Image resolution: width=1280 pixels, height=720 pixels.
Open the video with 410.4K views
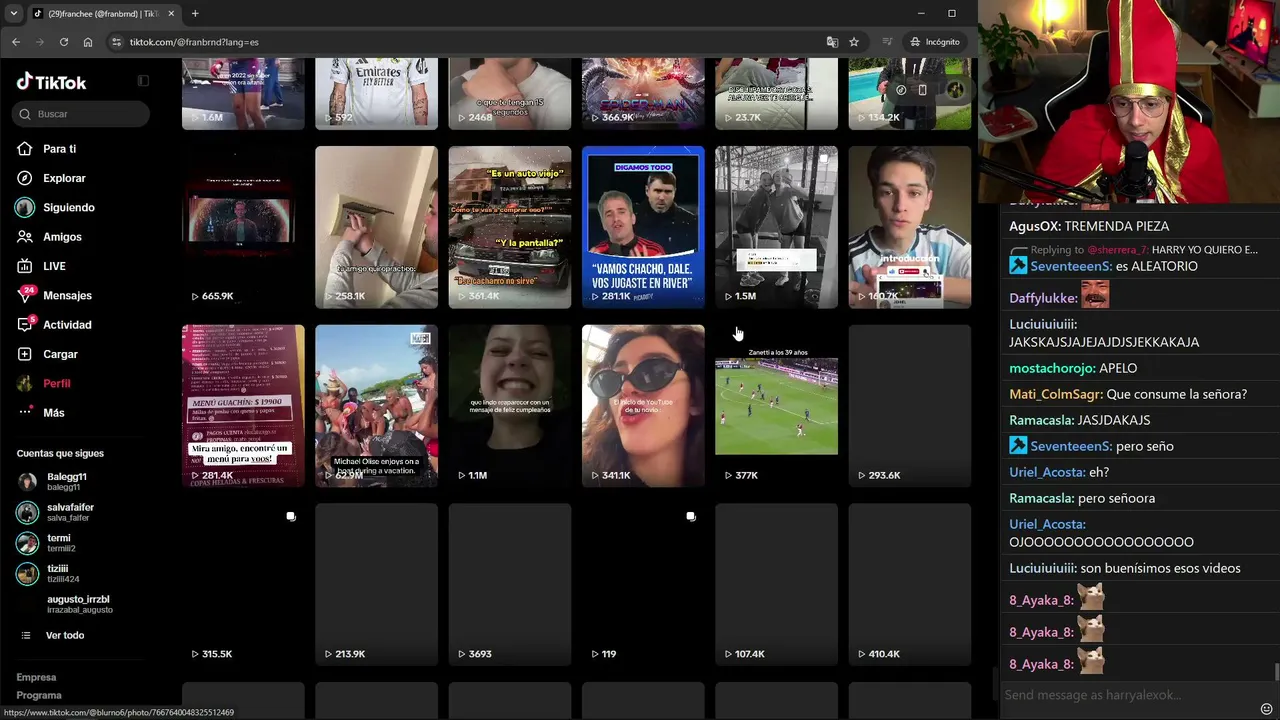910,585
